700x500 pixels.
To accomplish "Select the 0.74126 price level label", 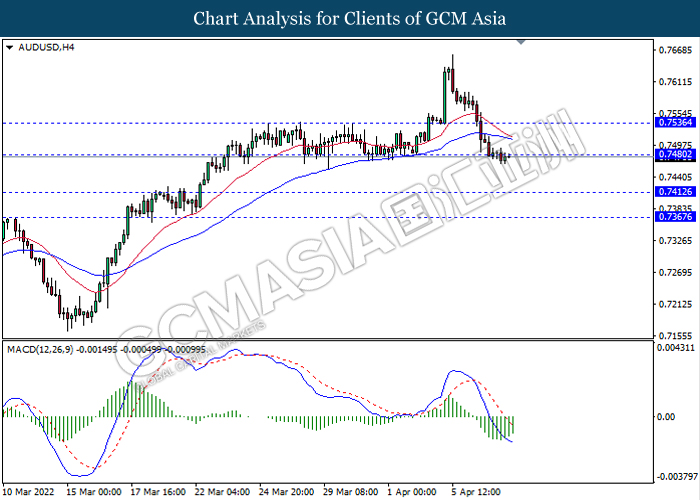I will click(675, 192).
